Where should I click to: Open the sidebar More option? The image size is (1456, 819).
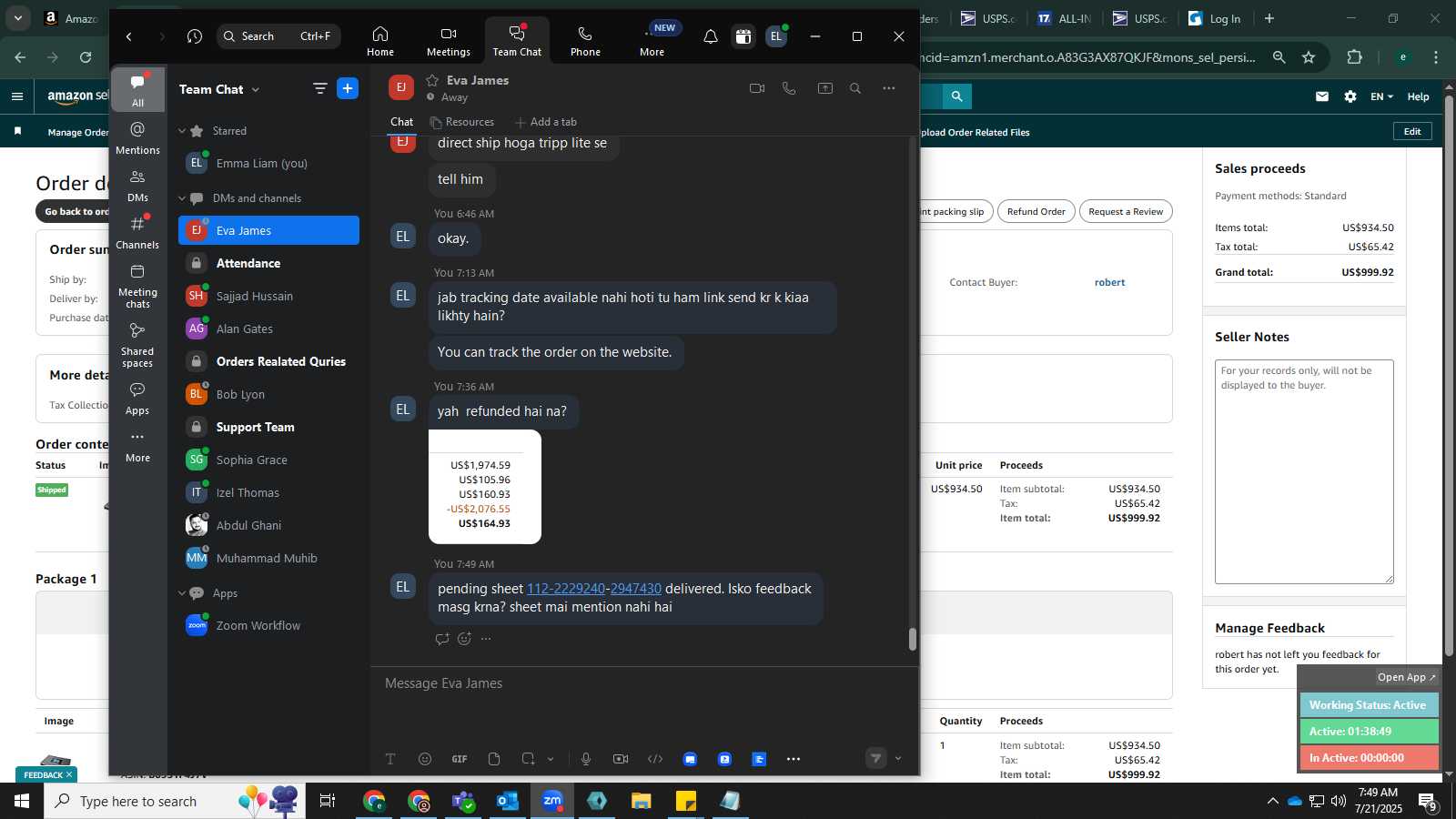click(x=137, y=446)
